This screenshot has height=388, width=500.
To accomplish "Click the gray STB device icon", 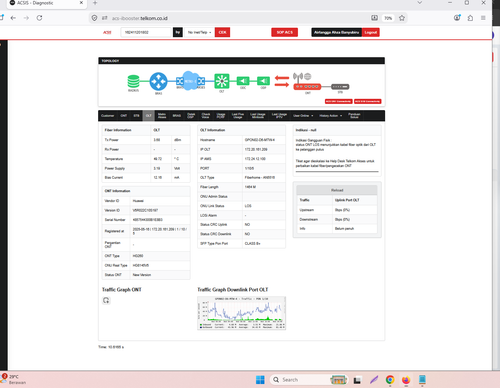I will 340,87.
